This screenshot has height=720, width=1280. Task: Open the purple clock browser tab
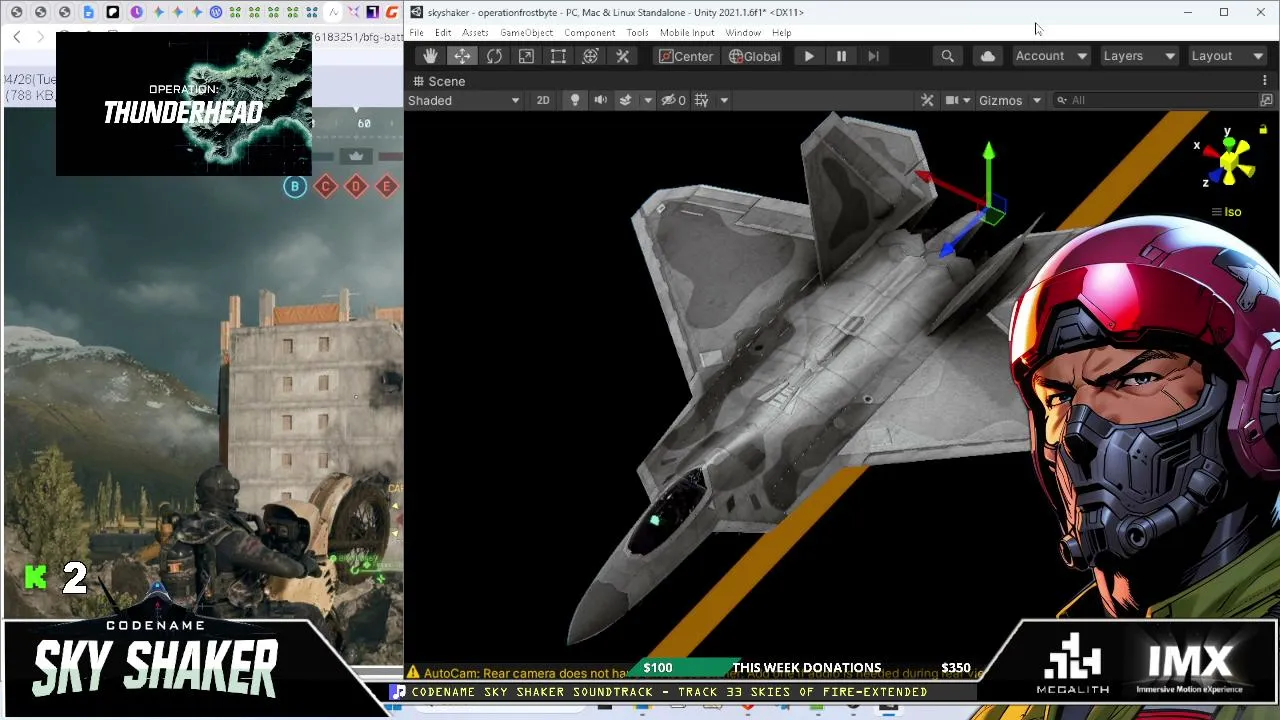136,12
